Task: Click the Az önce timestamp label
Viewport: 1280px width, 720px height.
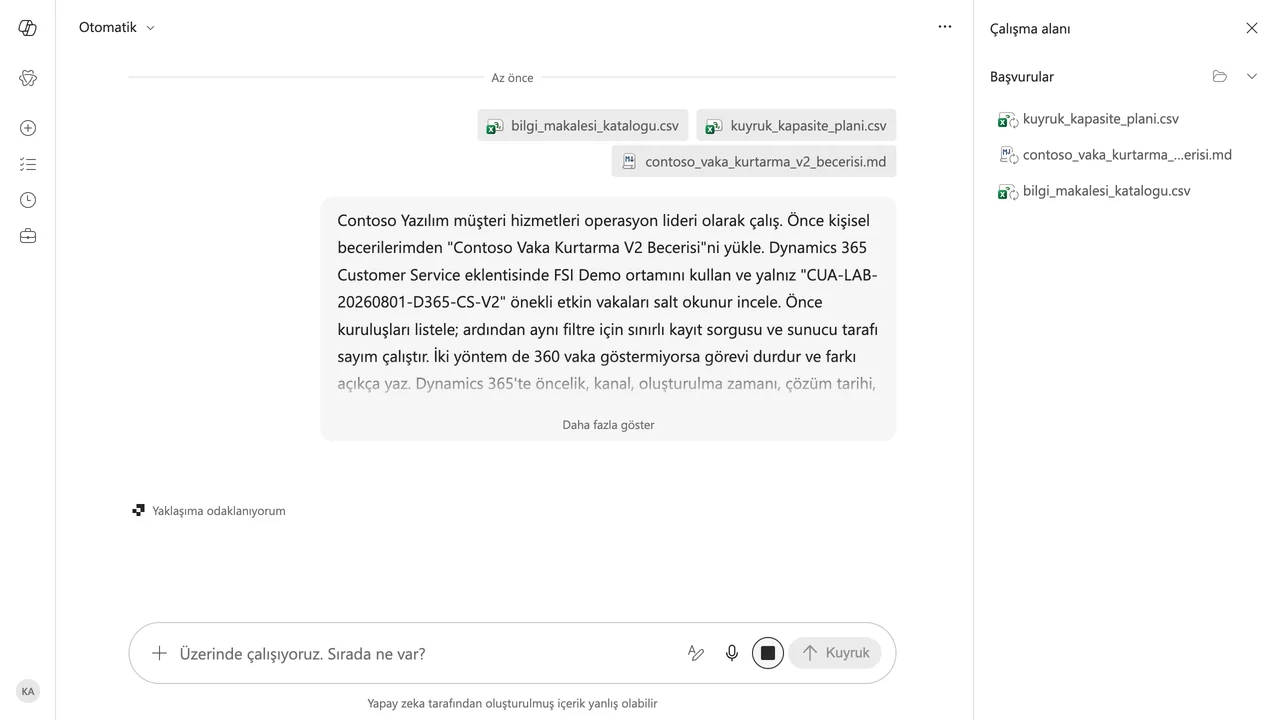Action: click(x=512, y=78)
